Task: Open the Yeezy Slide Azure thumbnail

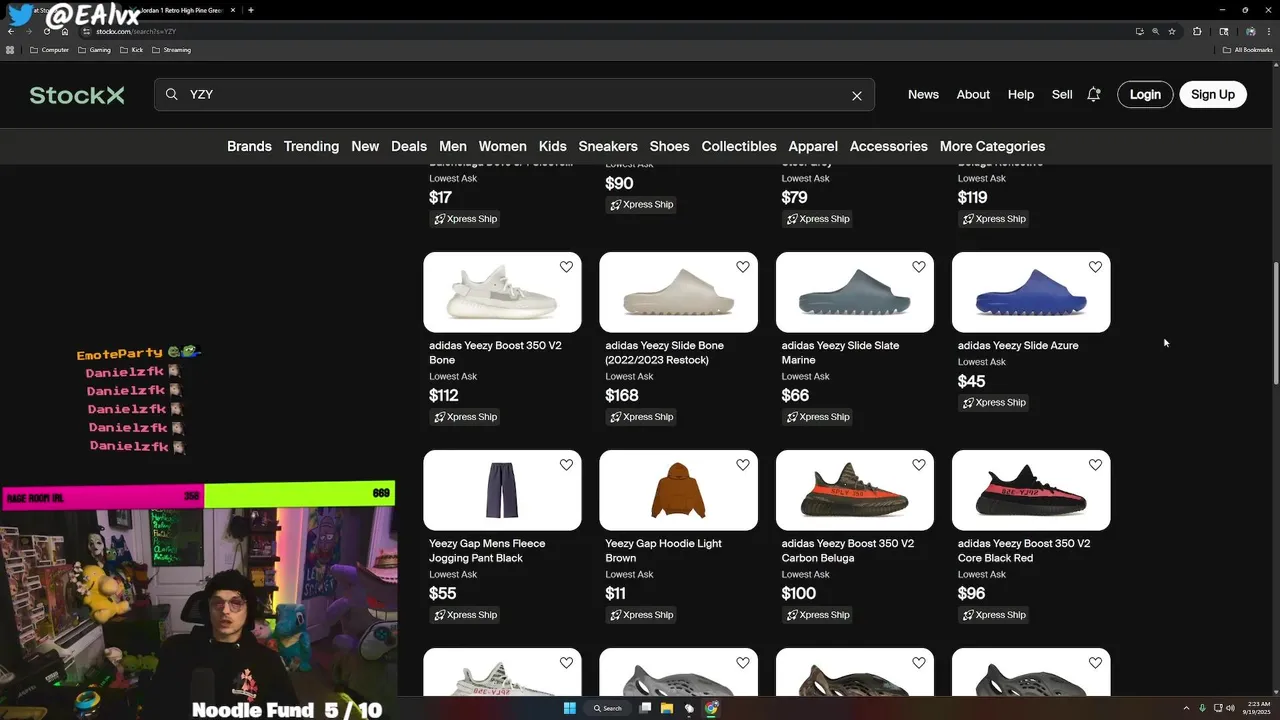Action: coord(1031,292)
